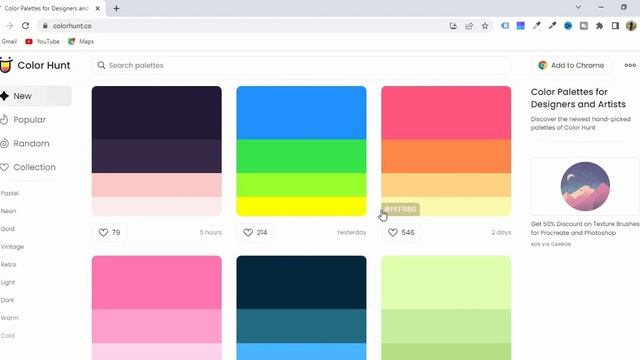Filter by Cold tag

[x=8, y=336]
